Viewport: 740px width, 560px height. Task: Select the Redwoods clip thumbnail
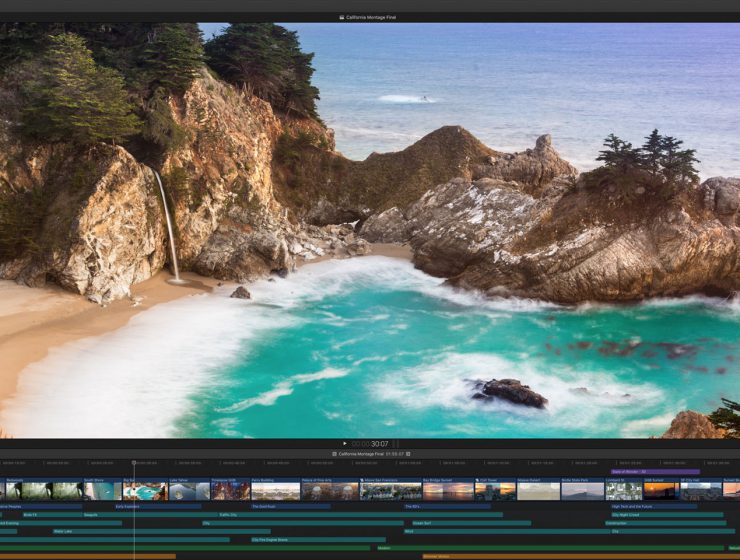42,491
